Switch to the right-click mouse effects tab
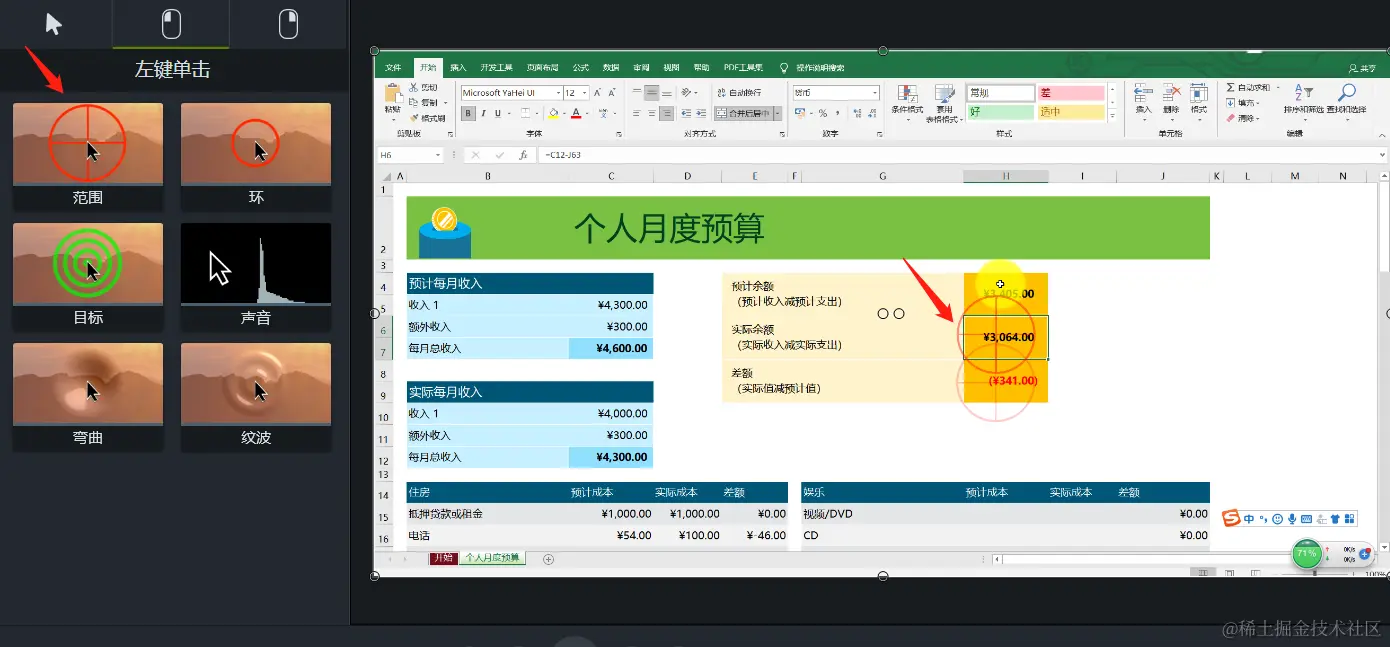This screenshot has width=1390, height=647. (x=288, y=24)
